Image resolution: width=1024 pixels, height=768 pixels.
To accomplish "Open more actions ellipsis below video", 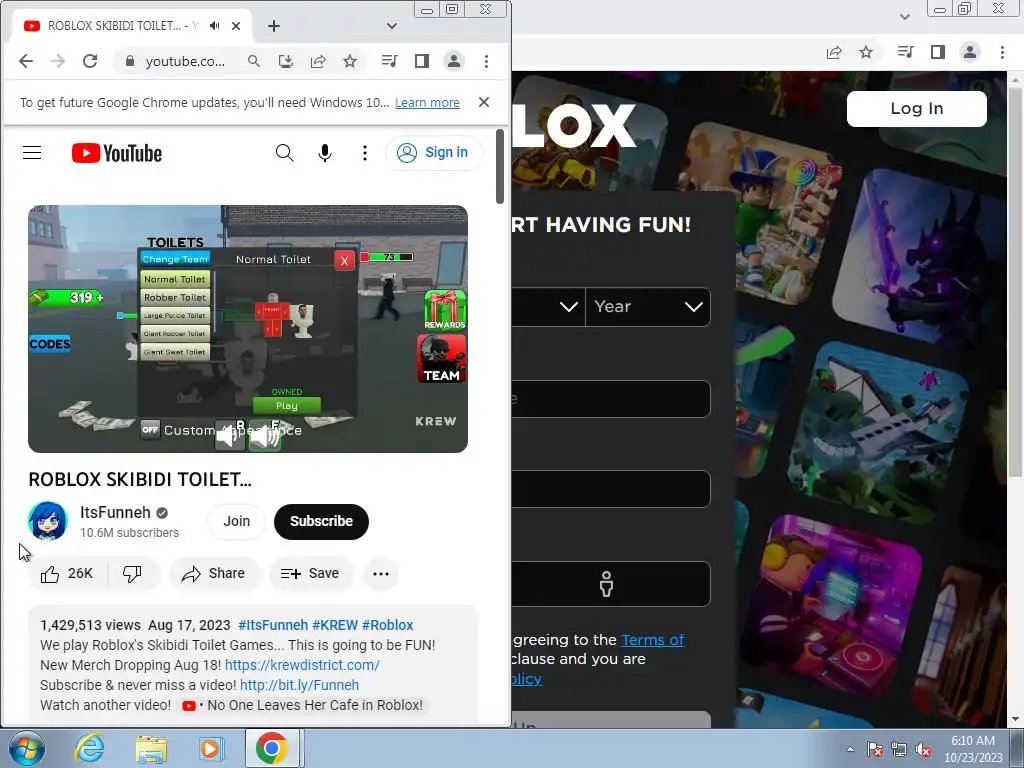I will 381,573.
